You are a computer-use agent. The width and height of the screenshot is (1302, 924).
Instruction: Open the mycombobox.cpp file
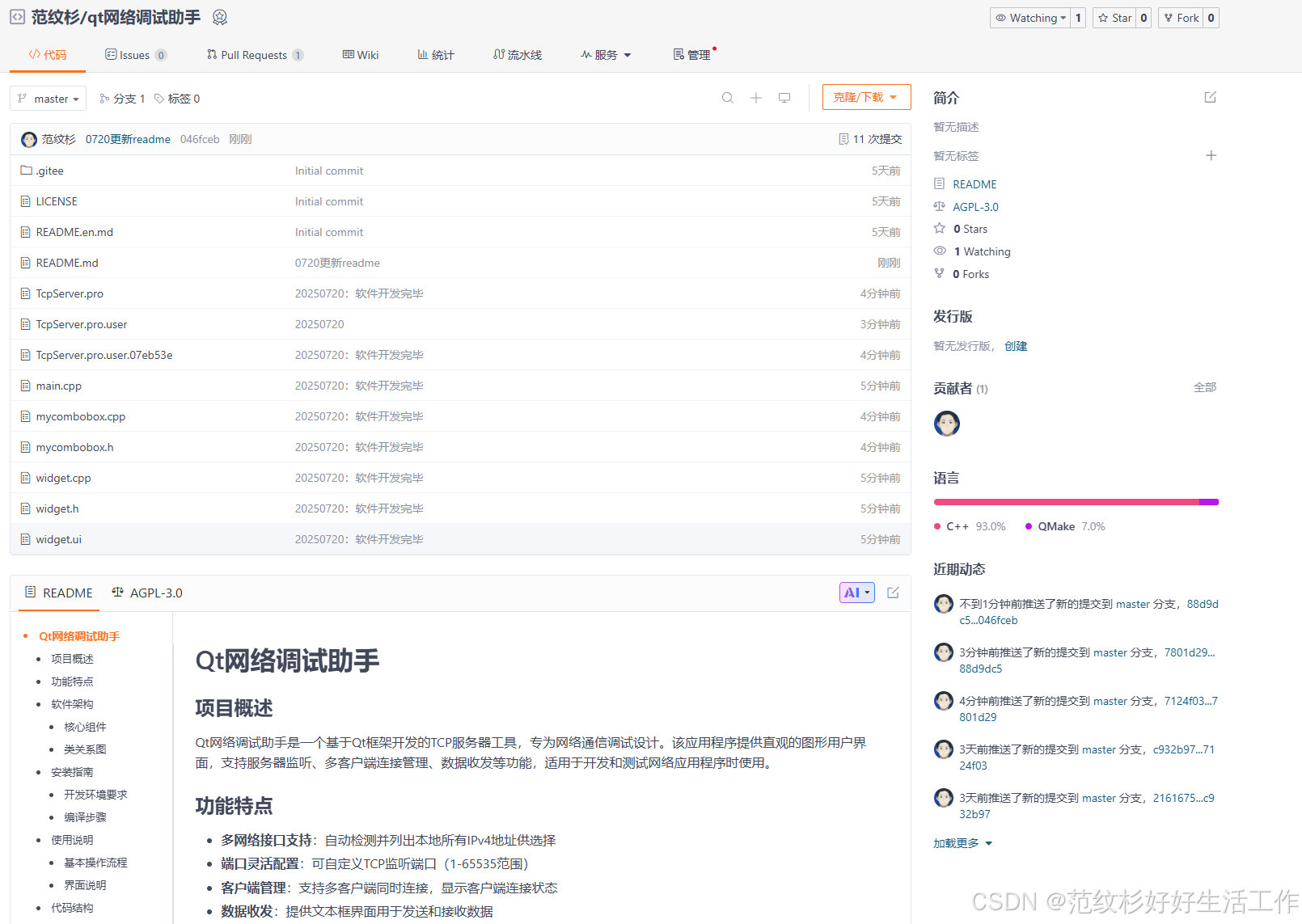pyautogui.click(x=81, y=416)
